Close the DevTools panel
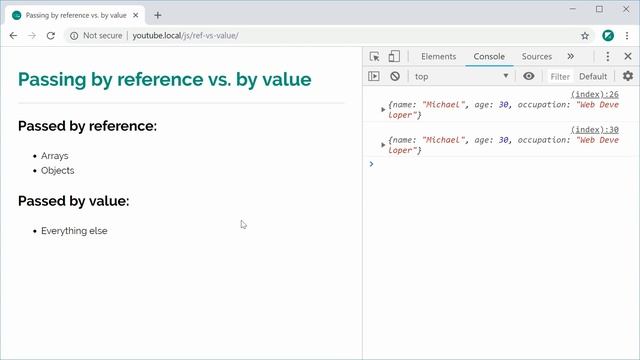Screen dimensions: 640x360 coord(628,56)
